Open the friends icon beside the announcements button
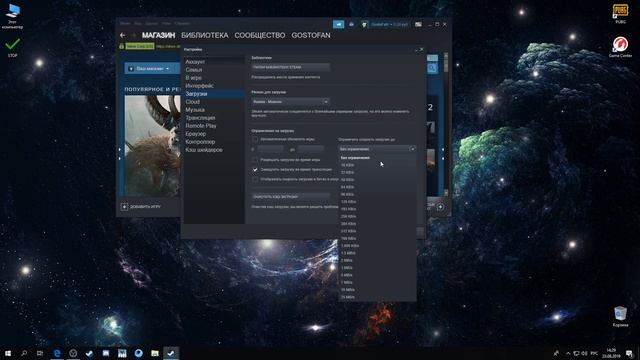 351,24
